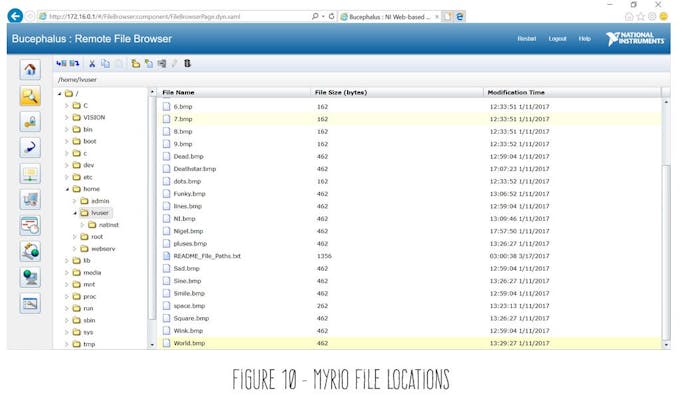Click the folder tree scroll-up arrow
This screenshot has height=397, width=680.
pos(152,92)
